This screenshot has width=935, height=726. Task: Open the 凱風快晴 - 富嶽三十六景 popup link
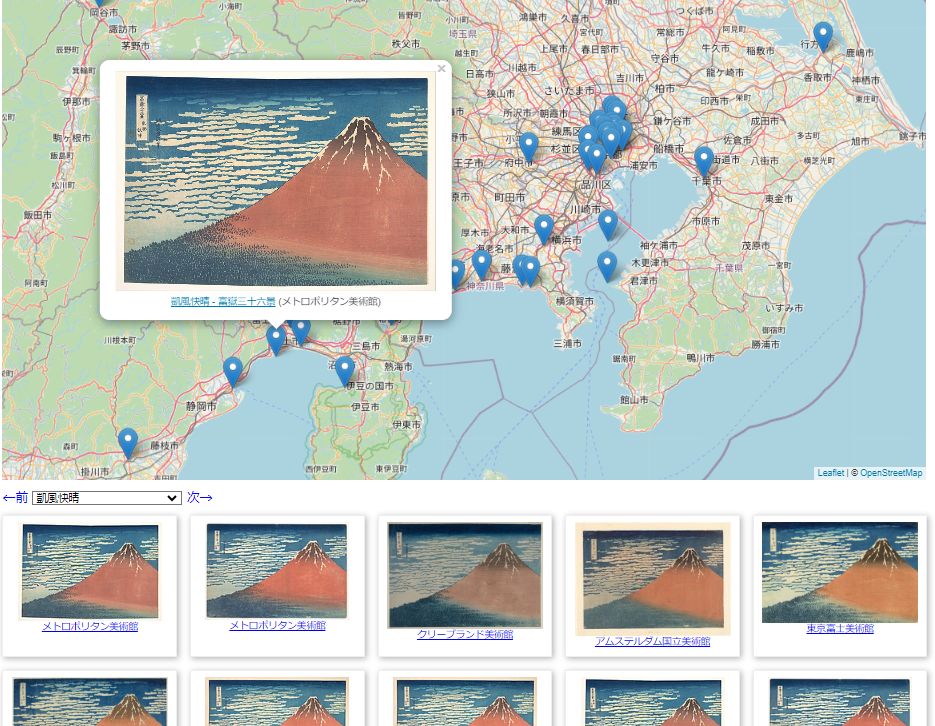(x=223, y=302)
